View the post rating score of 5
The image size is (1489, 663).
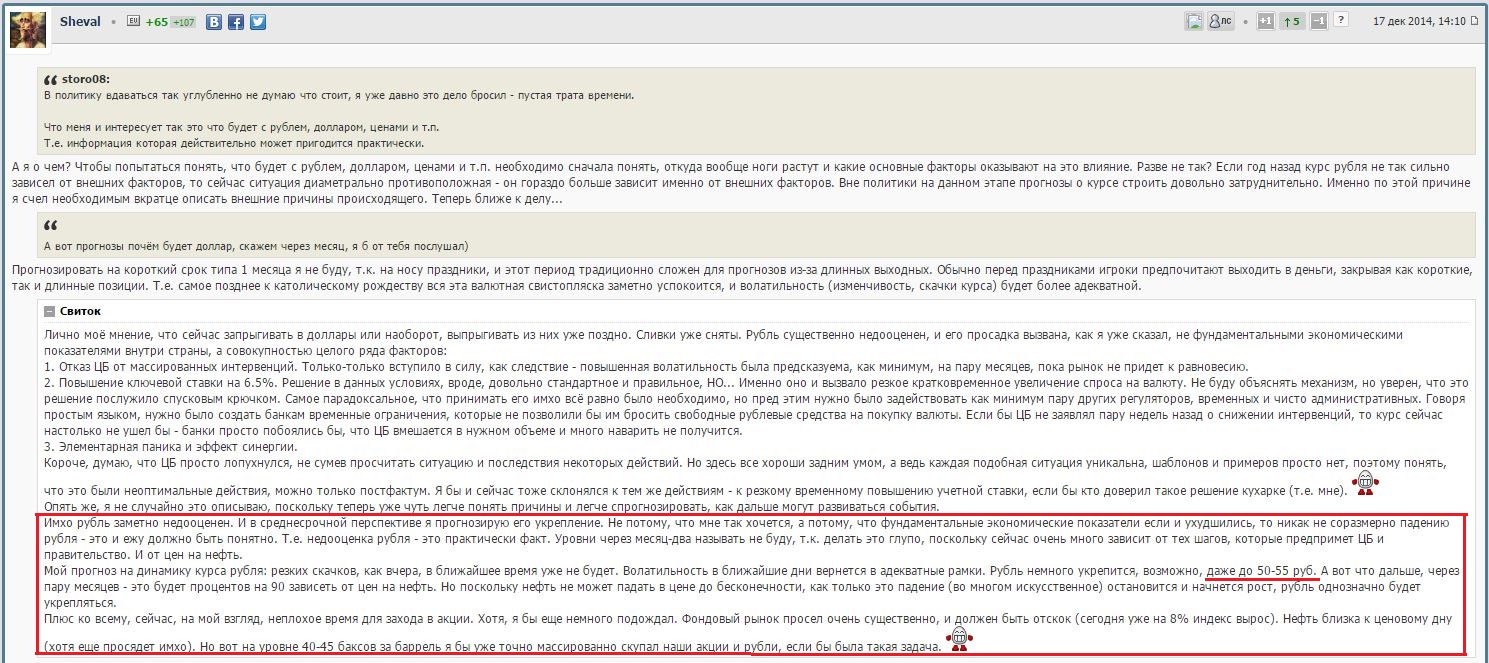[x=1292, y=21]
